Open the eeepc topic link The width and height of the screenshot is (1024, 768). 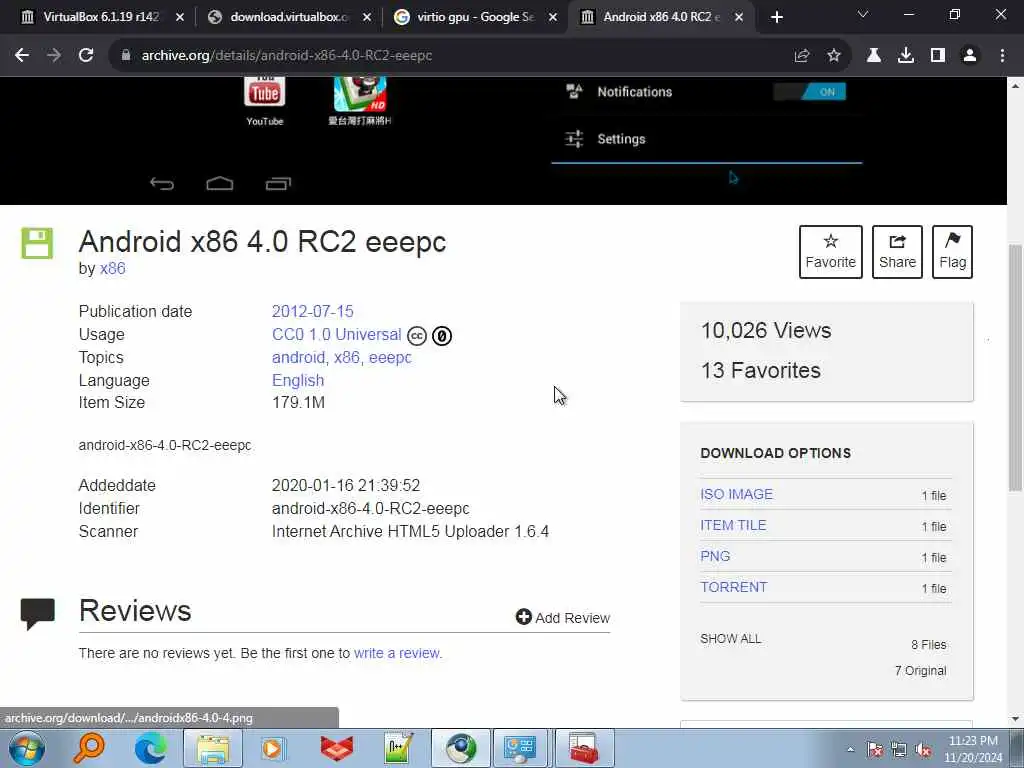coord(390,357)
